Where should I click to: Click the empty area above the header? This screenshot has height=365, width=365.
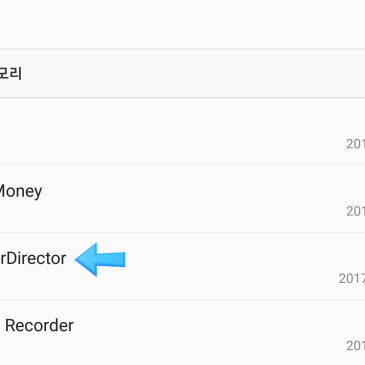(182, 24)
